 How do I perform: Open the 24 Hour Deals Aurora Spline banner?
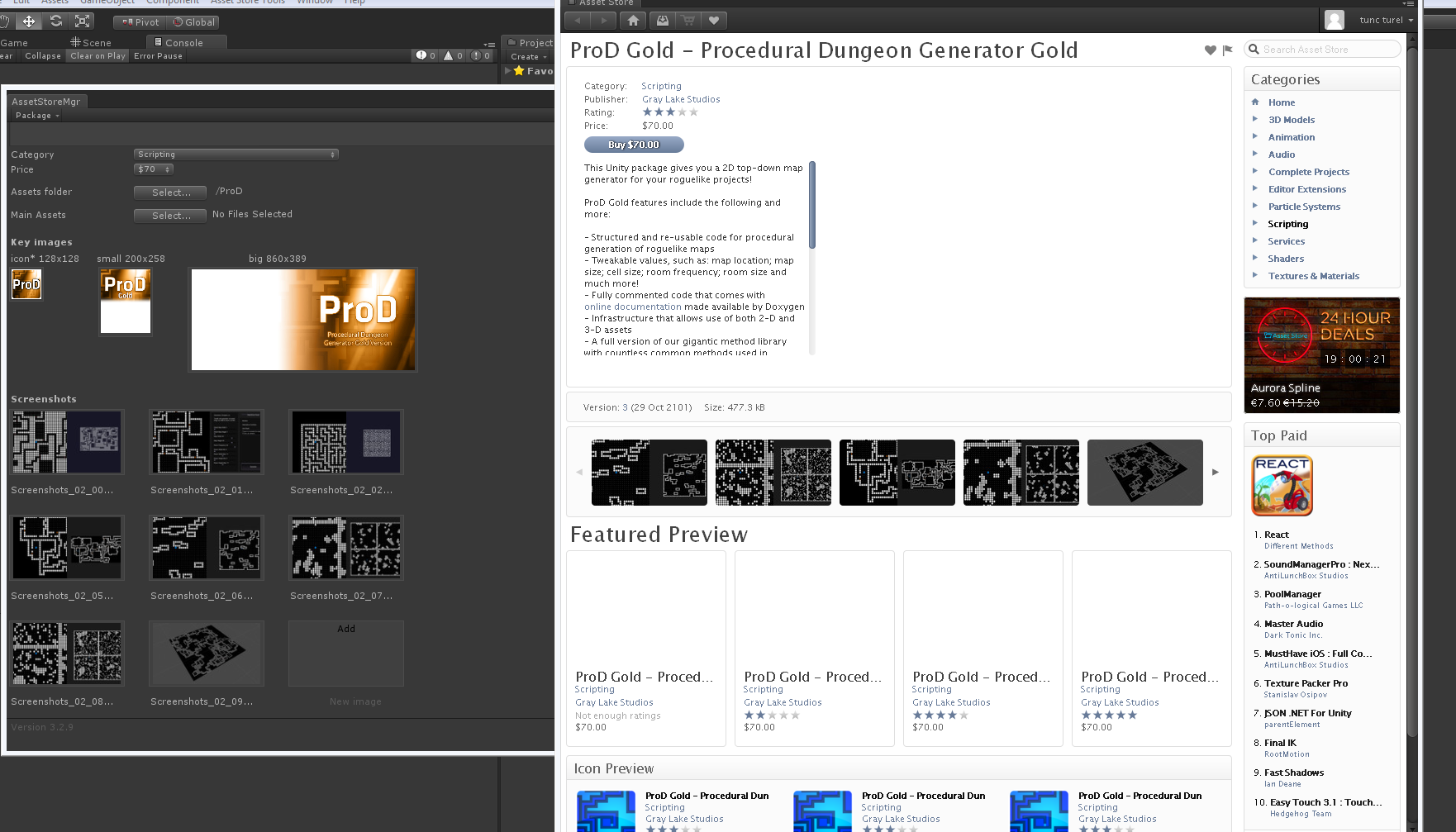(1322, 355)
